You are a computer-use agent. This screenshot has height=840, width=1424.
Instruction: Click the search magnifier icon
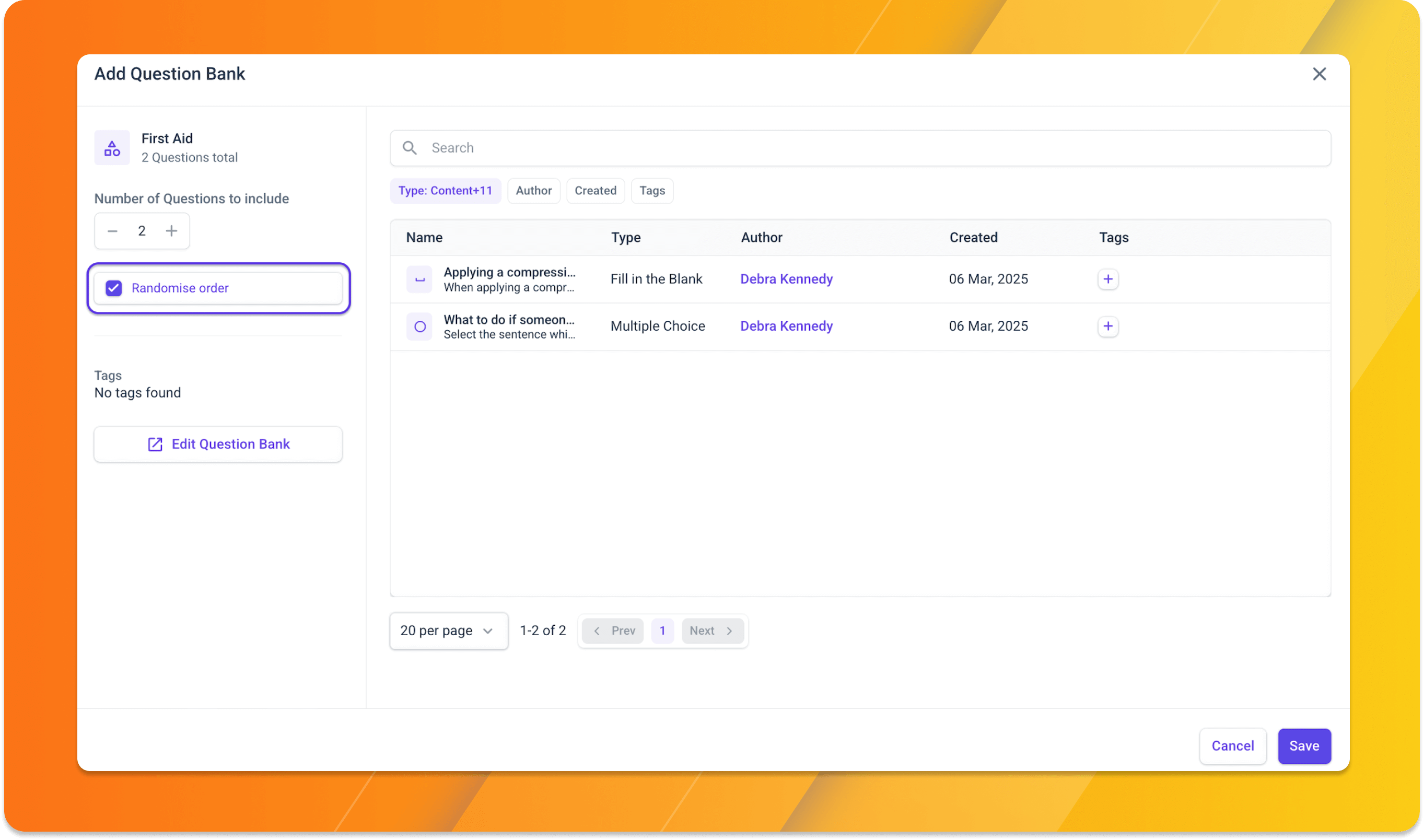(x=410, y=148)
